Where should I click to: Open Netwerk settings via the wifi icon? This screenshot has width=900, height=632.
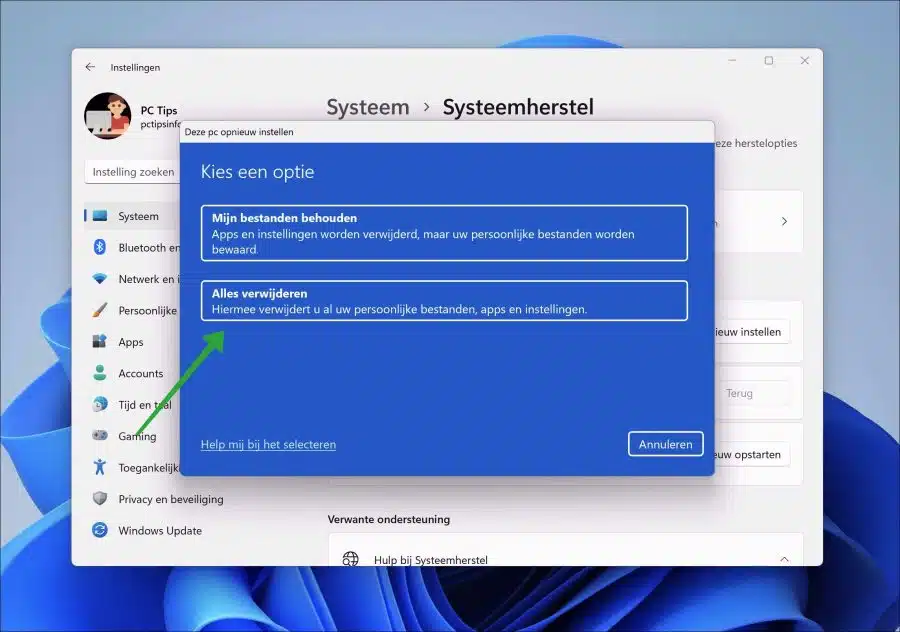click(100, 279)
